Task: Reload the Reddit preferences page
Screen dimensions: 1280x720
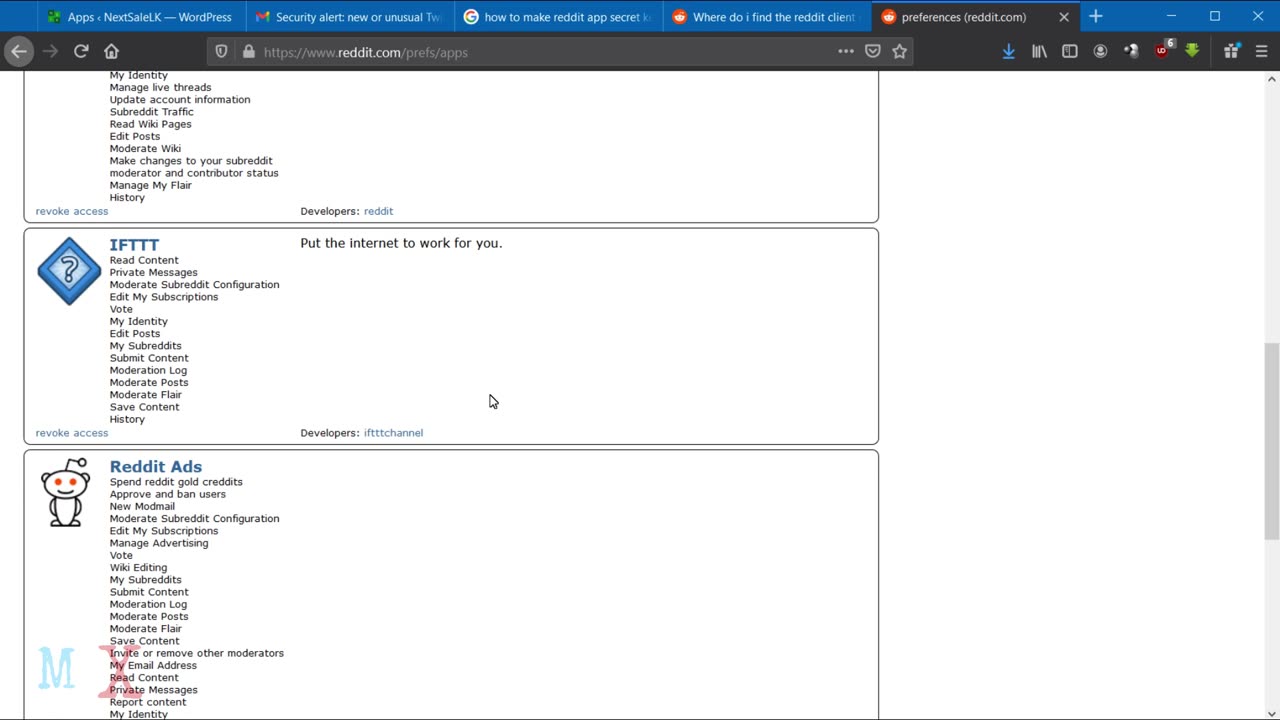Action: click(x=81, y=51)
